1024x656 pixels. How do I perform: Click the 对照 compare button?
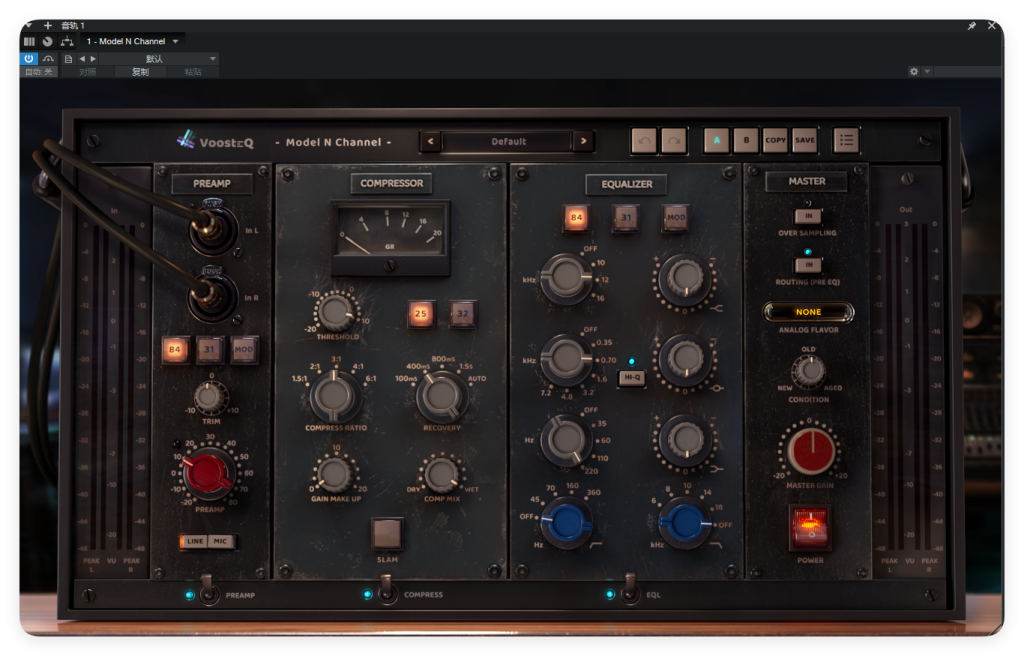click(87, 72)
